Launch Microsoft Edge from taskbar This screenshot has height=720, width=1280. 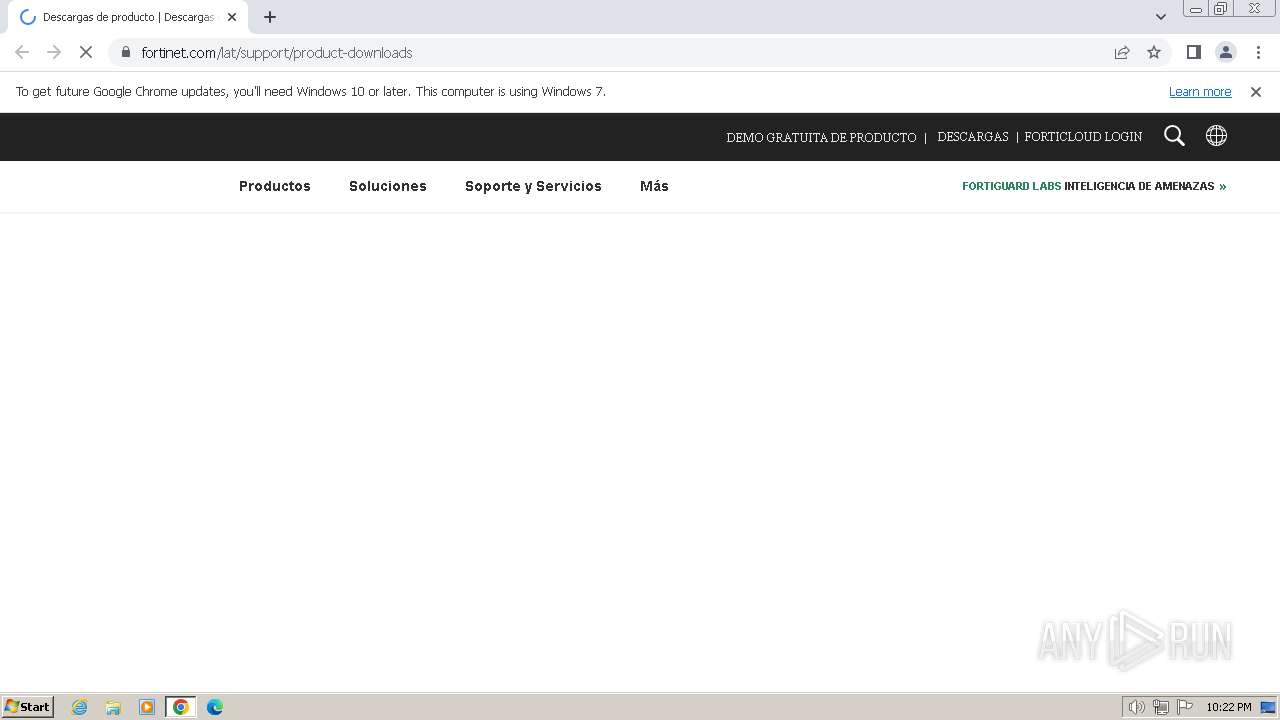tap(215, 707)
